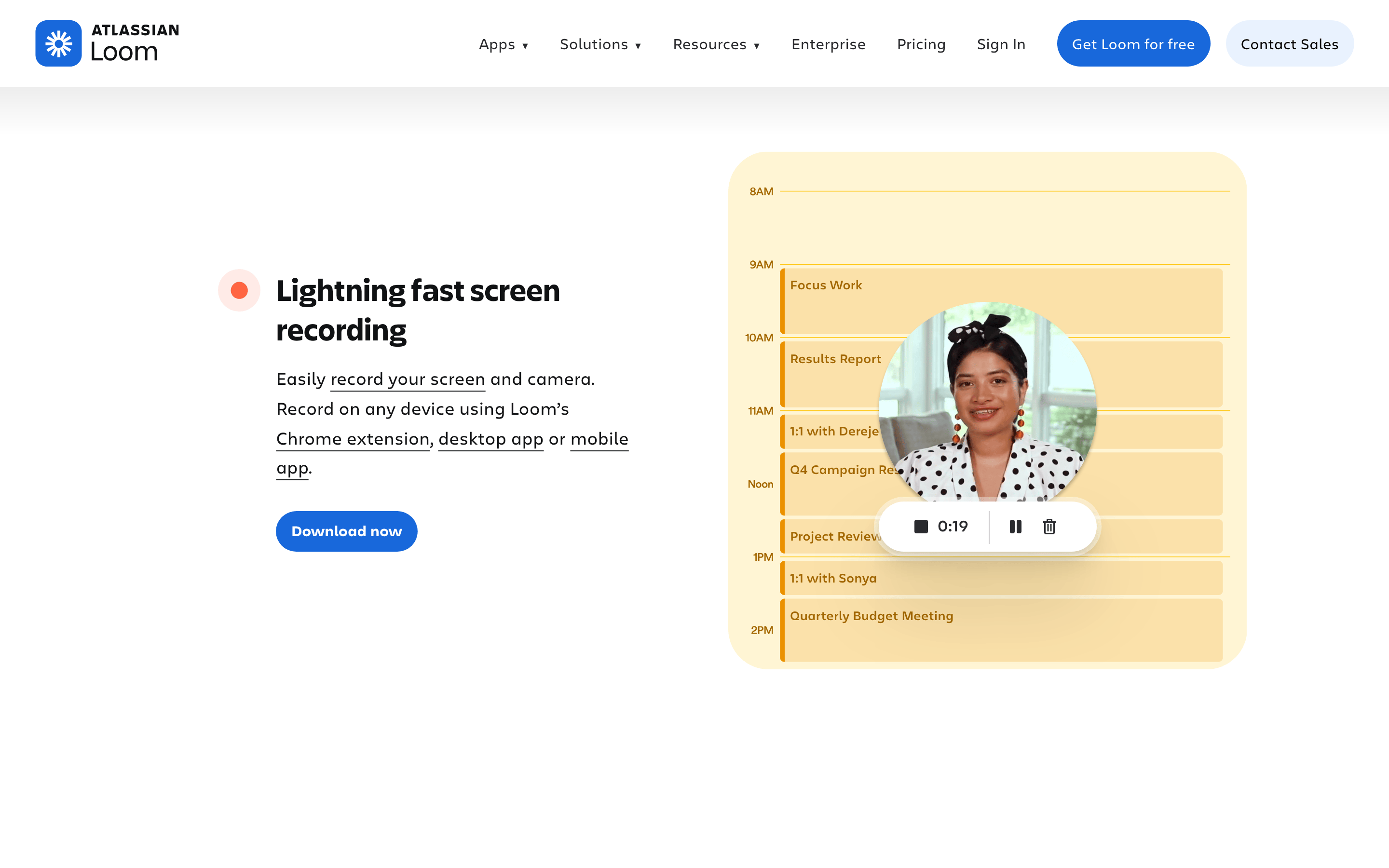Pause the recording with the pause icon
The image size is (1389, 868).
(1015, 527)
